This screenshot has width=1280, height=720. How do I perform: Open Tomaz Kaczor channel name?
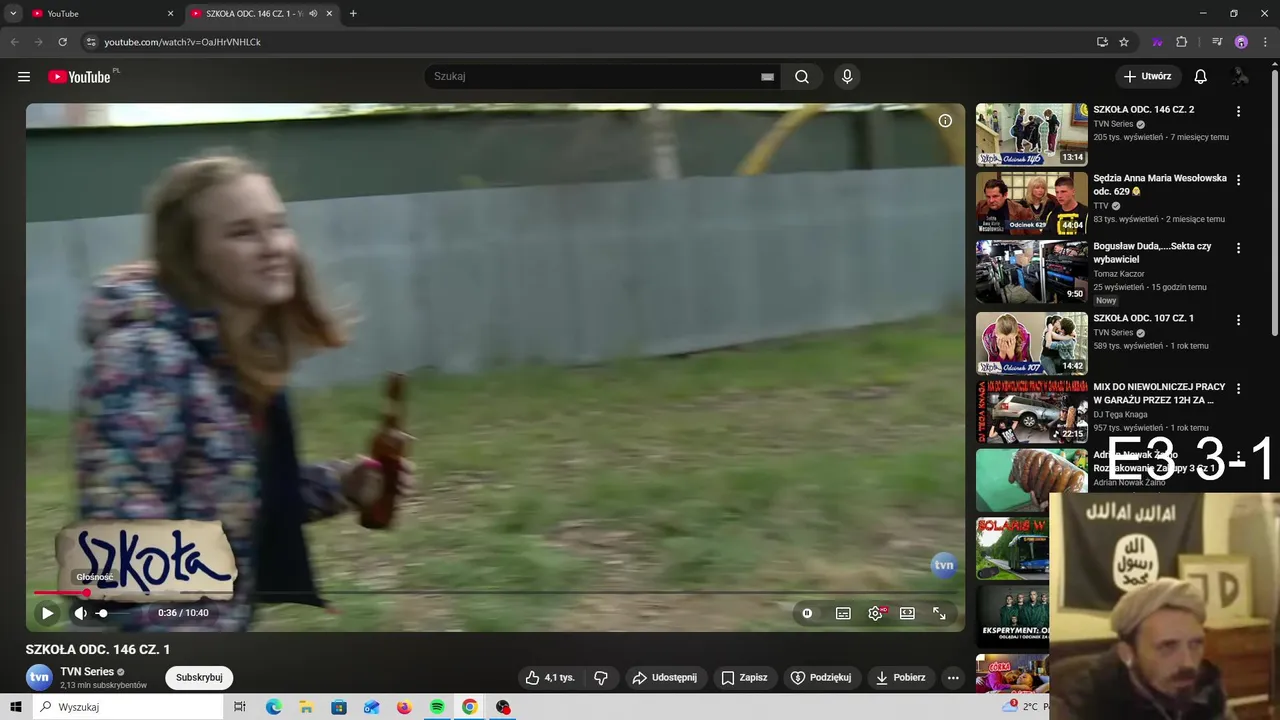tap(1119, 274)
